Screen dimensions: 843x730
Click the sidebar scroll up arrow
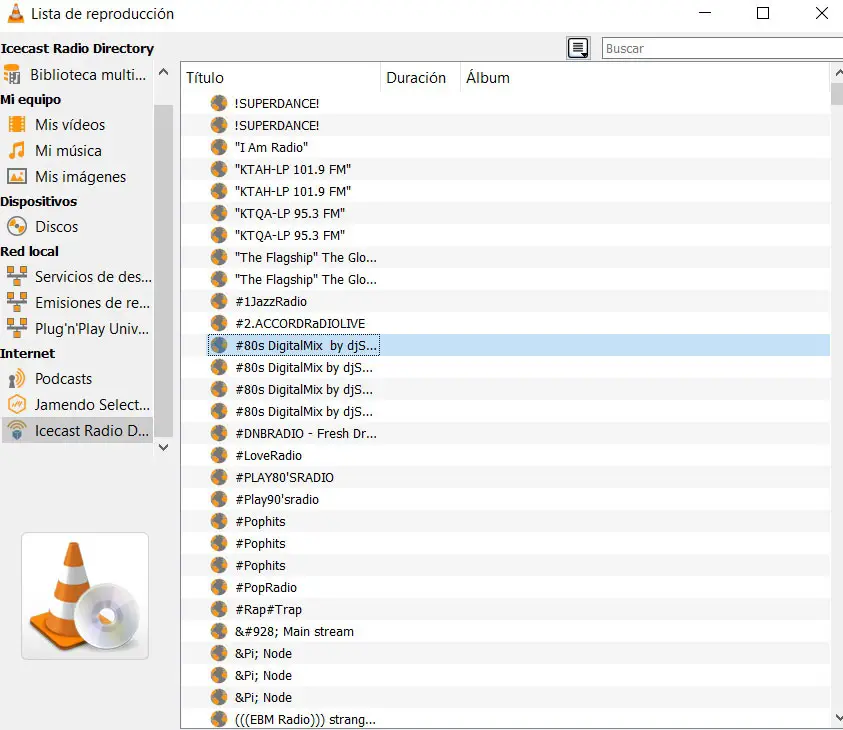(x=163, y=72)
